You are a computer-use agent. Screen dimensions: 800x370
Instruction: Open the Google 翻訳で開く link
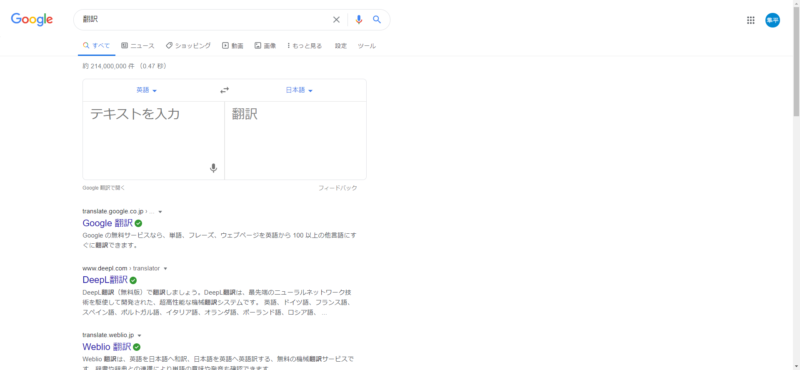104,188
